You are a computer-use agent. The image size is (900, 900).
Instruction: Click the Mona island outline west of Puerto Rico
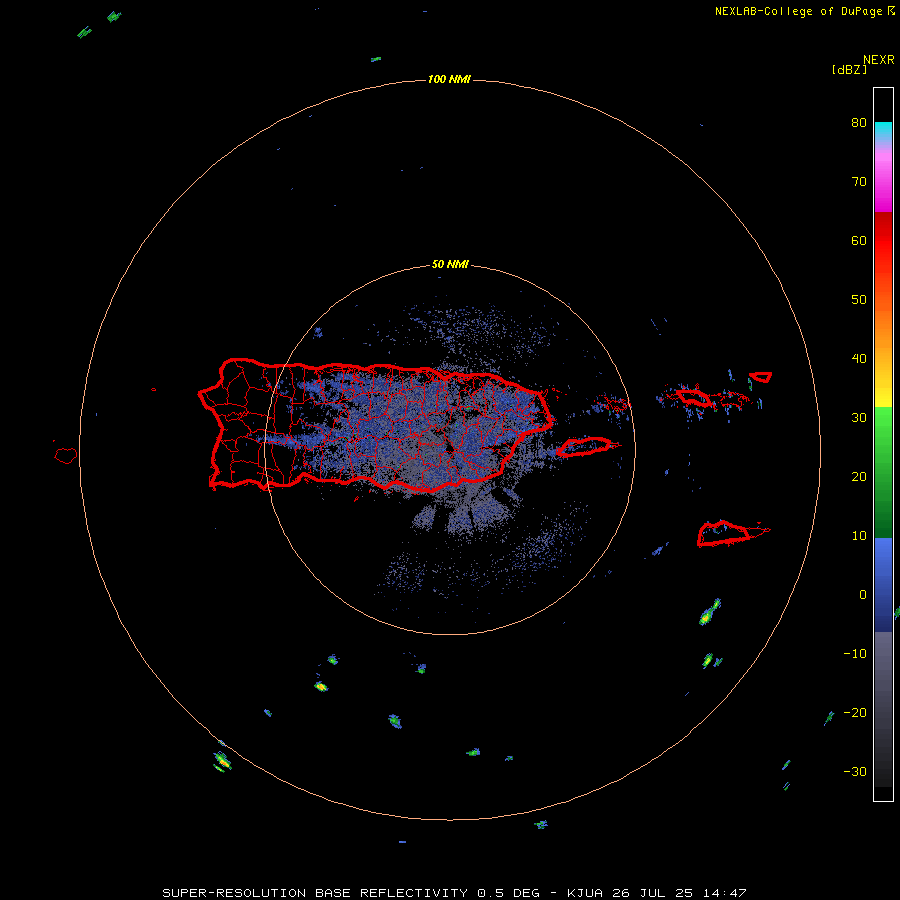click(x=66, y=456)
